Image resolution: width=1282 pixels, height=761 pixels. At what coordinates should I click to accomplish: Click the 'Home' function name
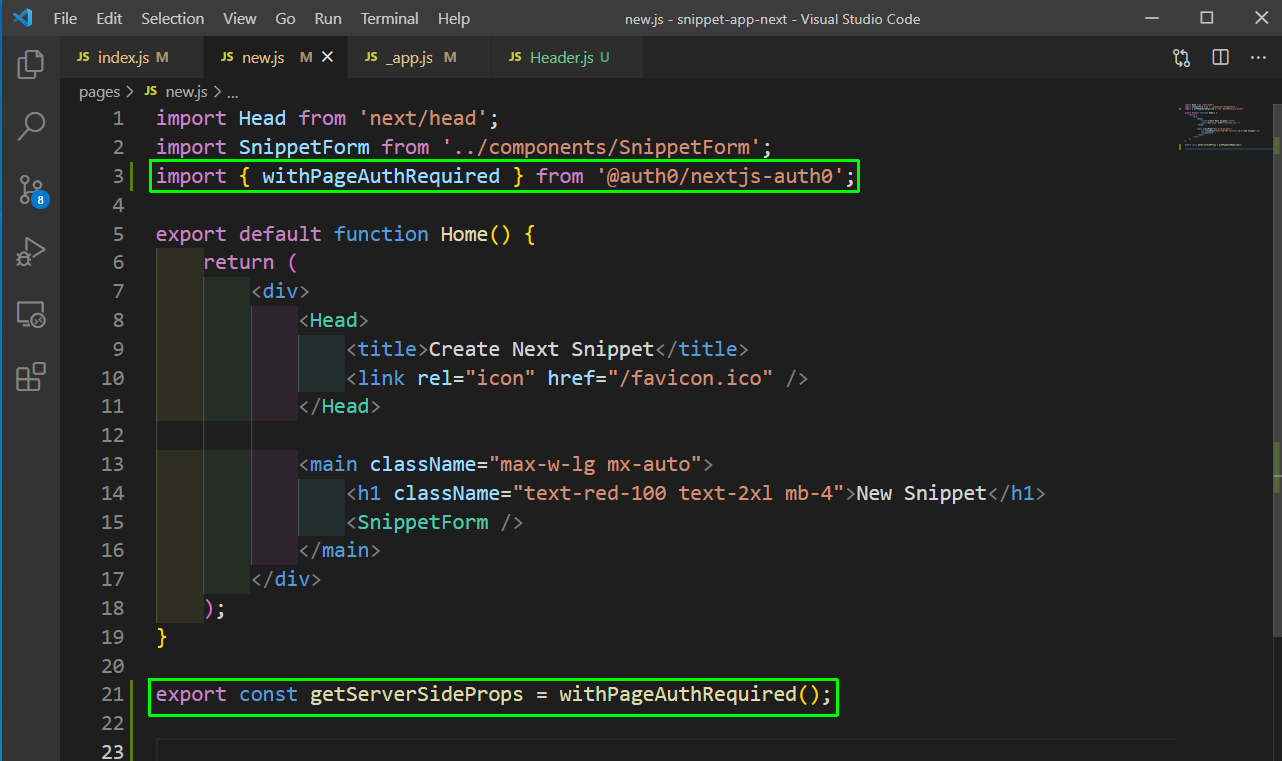[465, 234]
